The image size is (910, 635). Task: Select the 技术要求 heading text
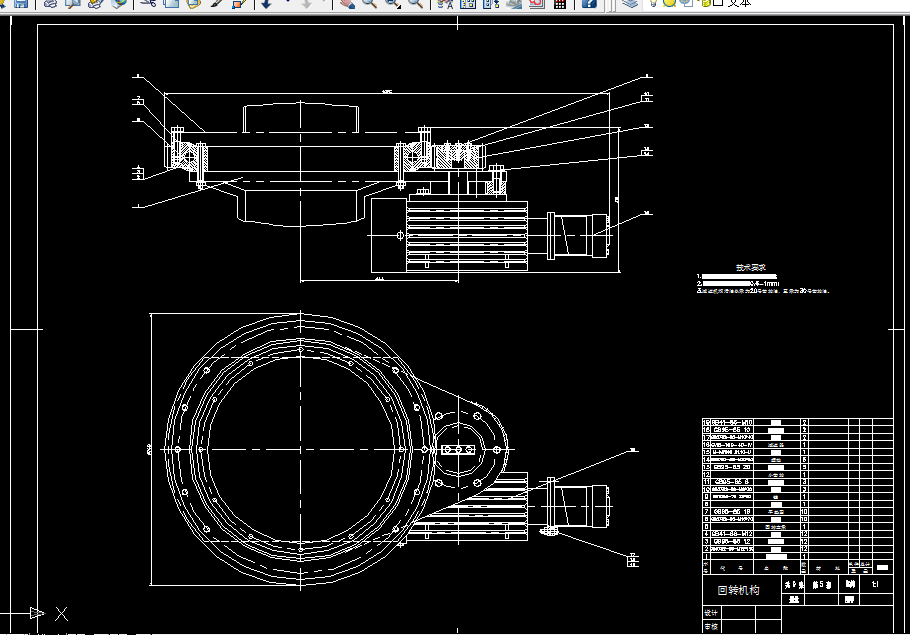tap(751, 268)
